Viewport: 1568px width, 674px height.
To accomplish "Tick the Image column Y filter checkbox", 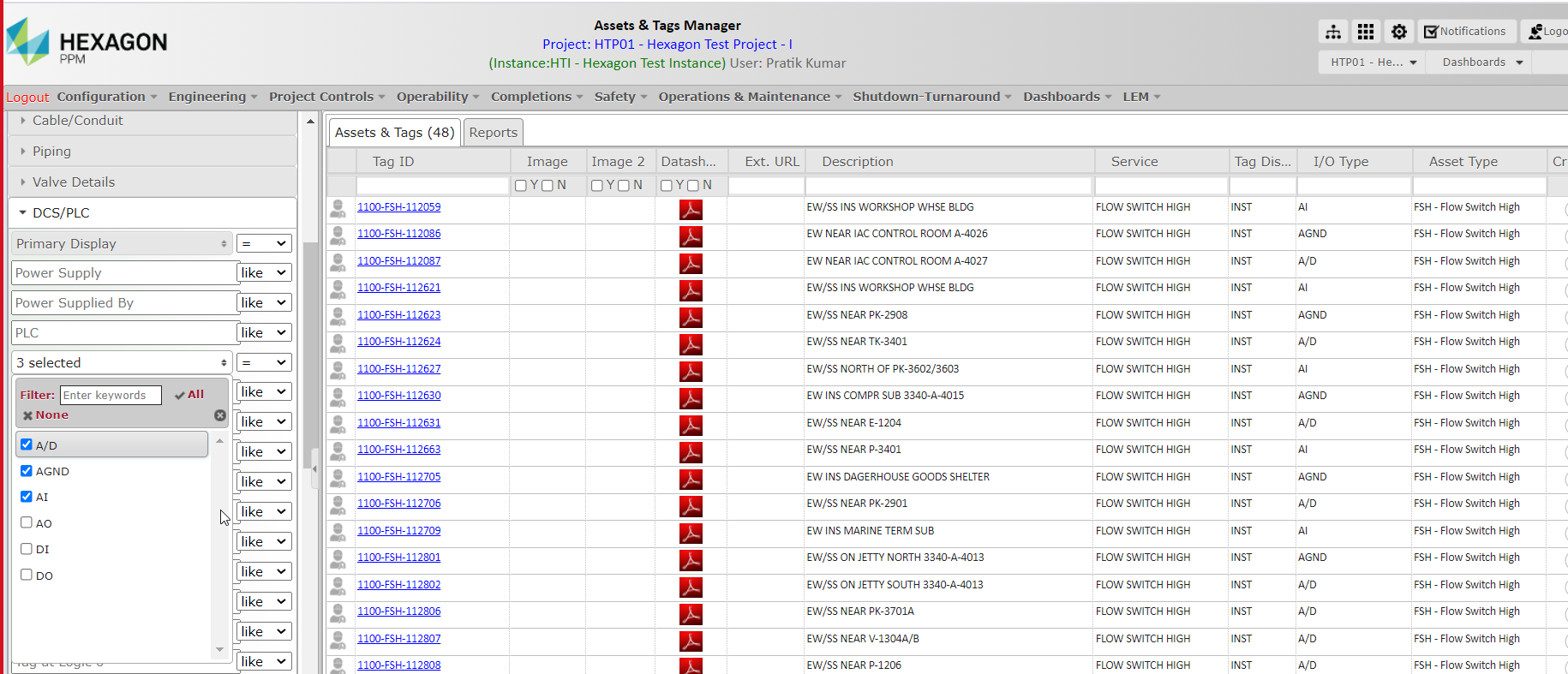I will coord(520,186).
